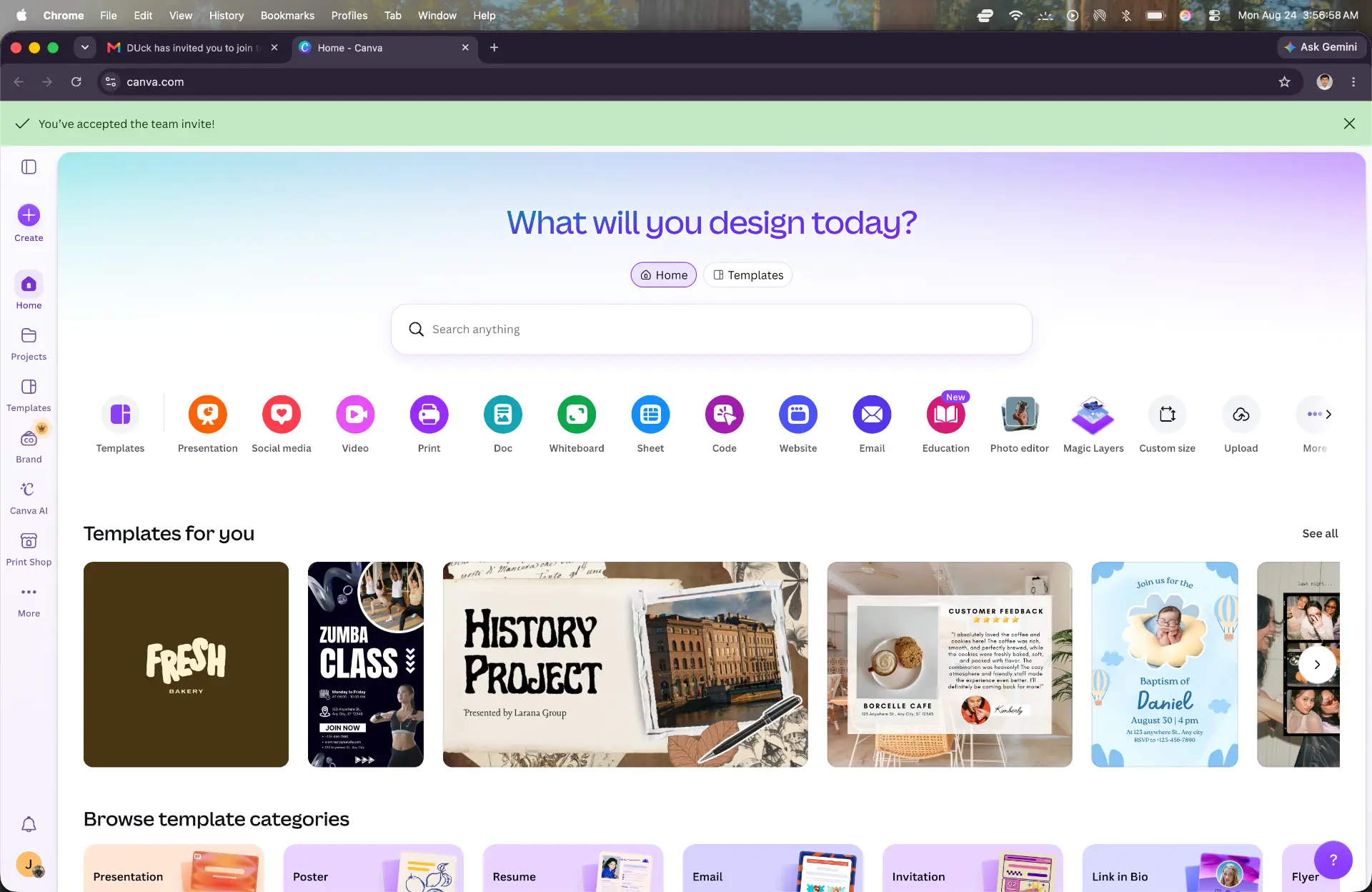Switch to the Templates pill tab
1372x892 pixels.
747,275
